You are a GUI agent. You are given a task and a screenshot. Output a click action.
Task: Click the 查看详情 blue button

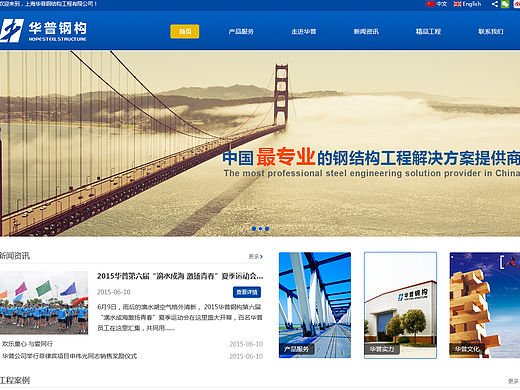(x=247, y=292)
